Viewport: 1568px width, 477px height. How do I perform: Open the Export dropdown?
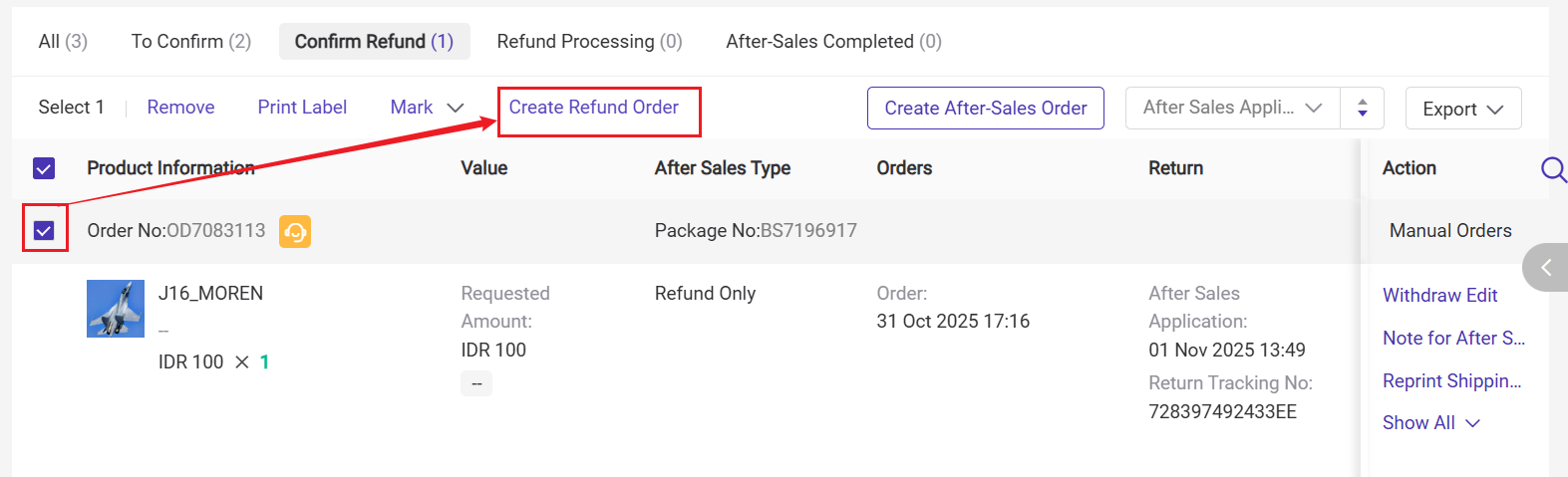pyautogui.click(x=1462, y=109)
